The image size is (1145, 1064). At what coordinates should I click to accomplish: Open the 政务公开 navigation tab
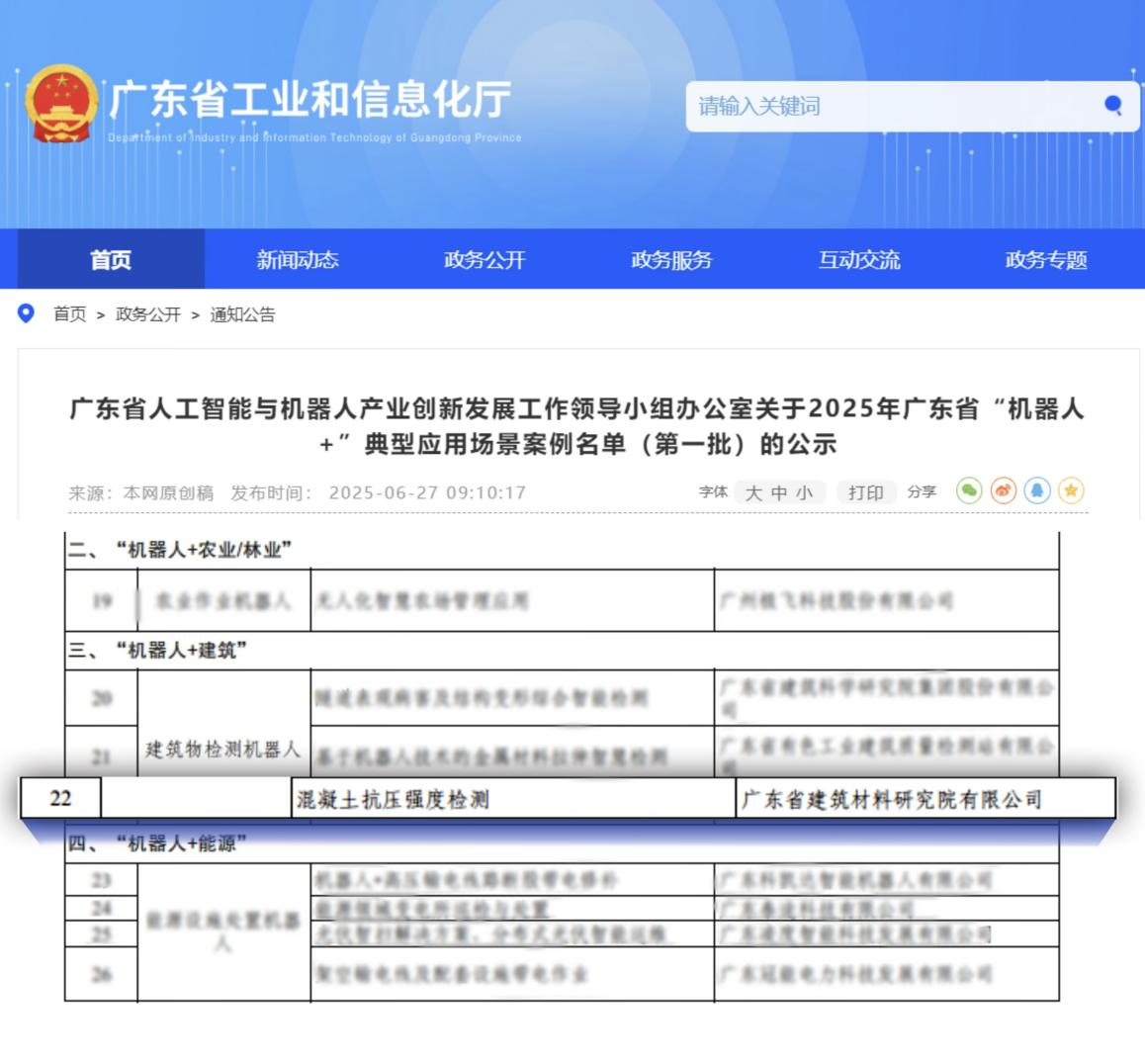click(484, 259)
